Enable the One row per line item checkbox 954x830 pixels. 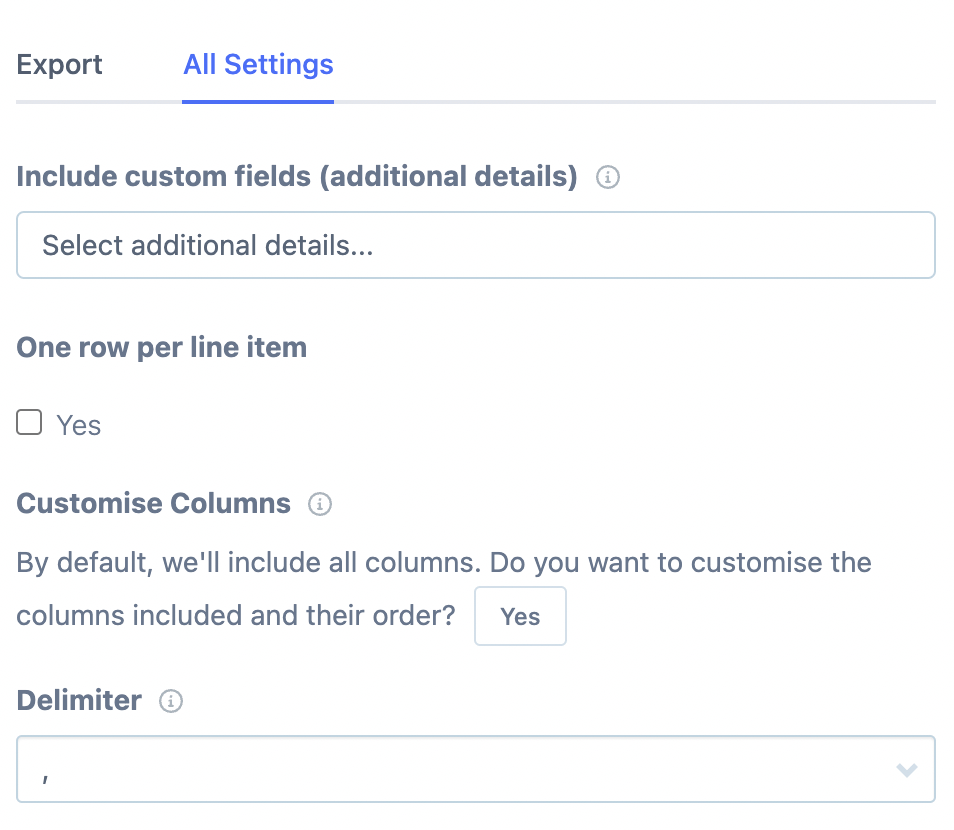[x=30, y=424]
